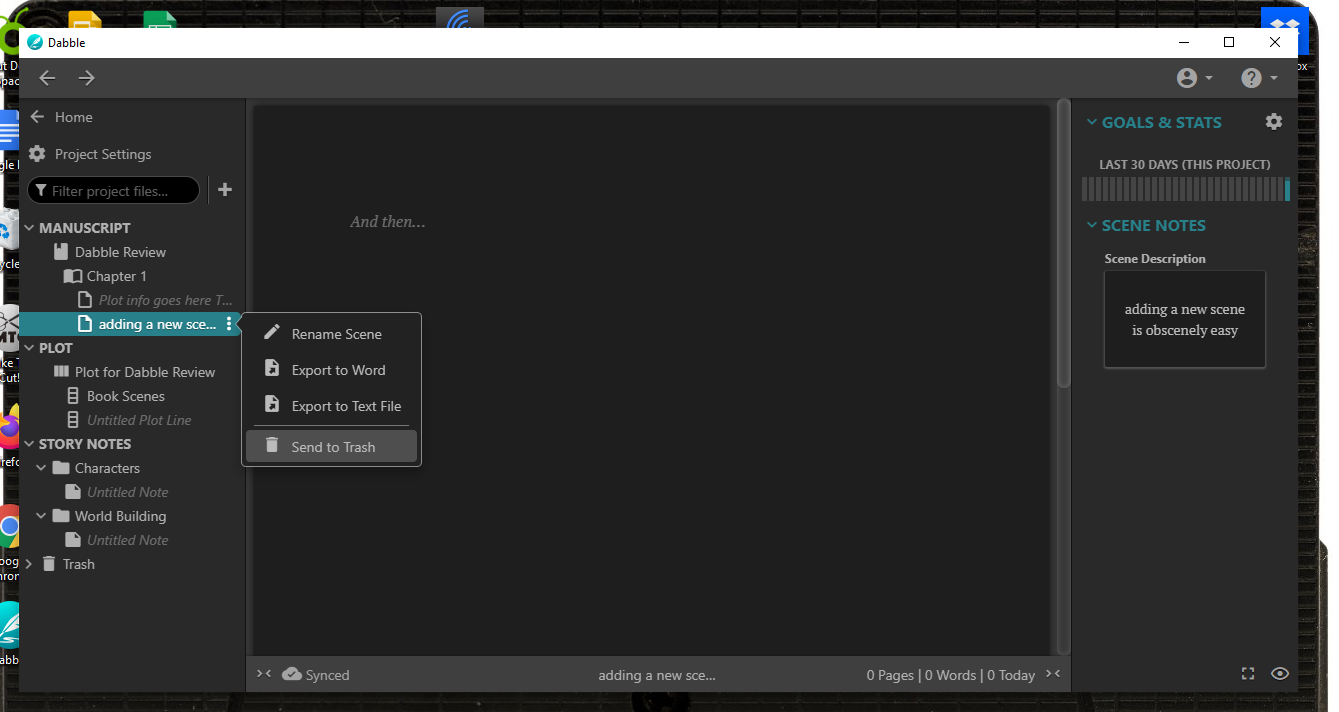
Task: Collapse the MANUSCRIPT section
Action: pyautogui.click(x=29, y=228)
